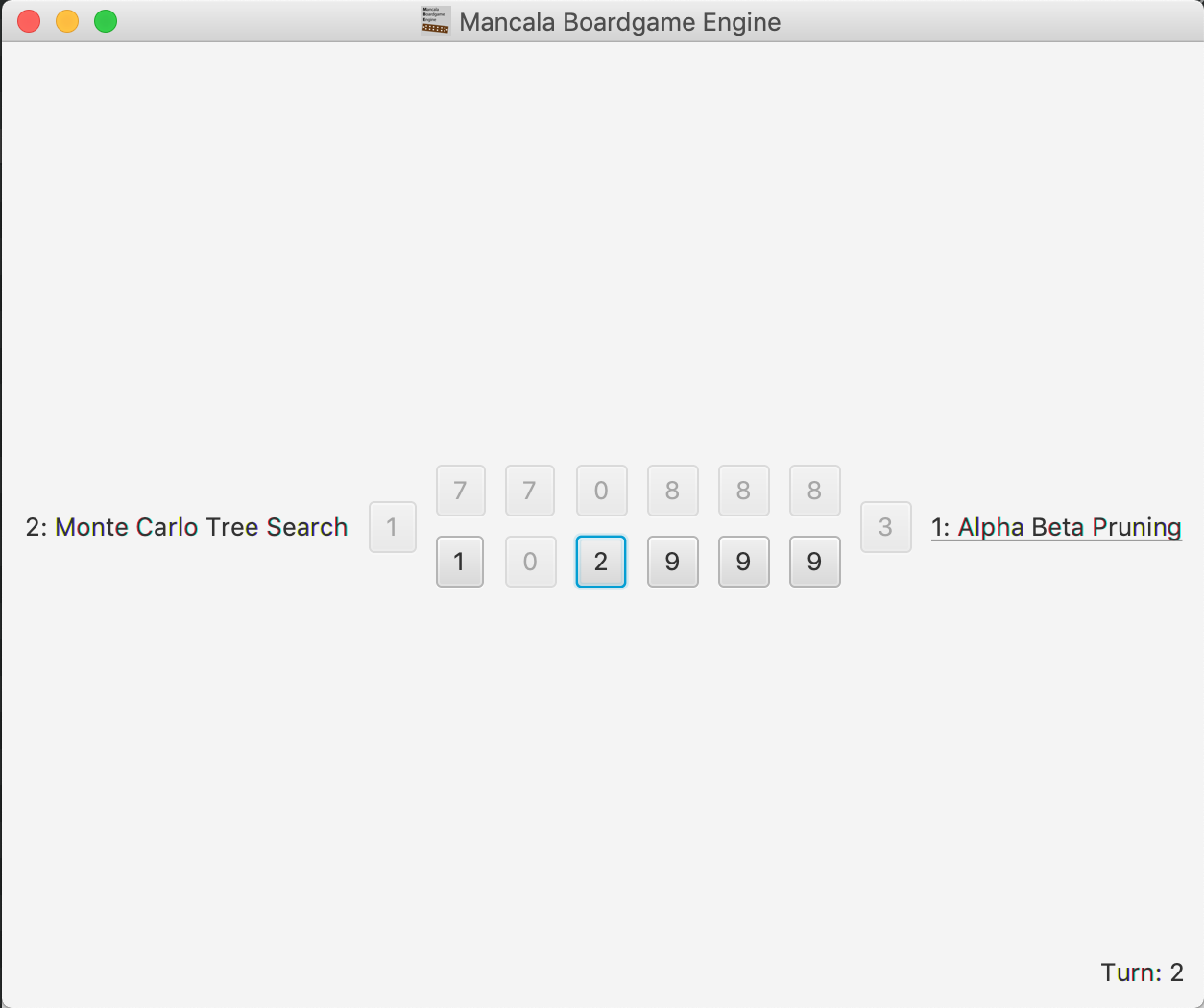This screenshot has height=1008, width=1204.
Task: Pick the first bottom-row pit showing 9
Action: click(x=672, y=562)
